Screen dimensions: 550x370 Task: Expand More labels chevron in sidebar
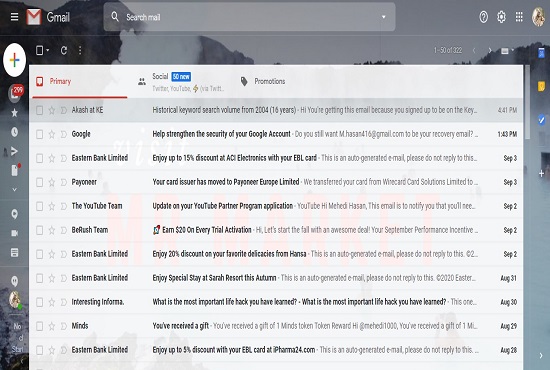14,190
